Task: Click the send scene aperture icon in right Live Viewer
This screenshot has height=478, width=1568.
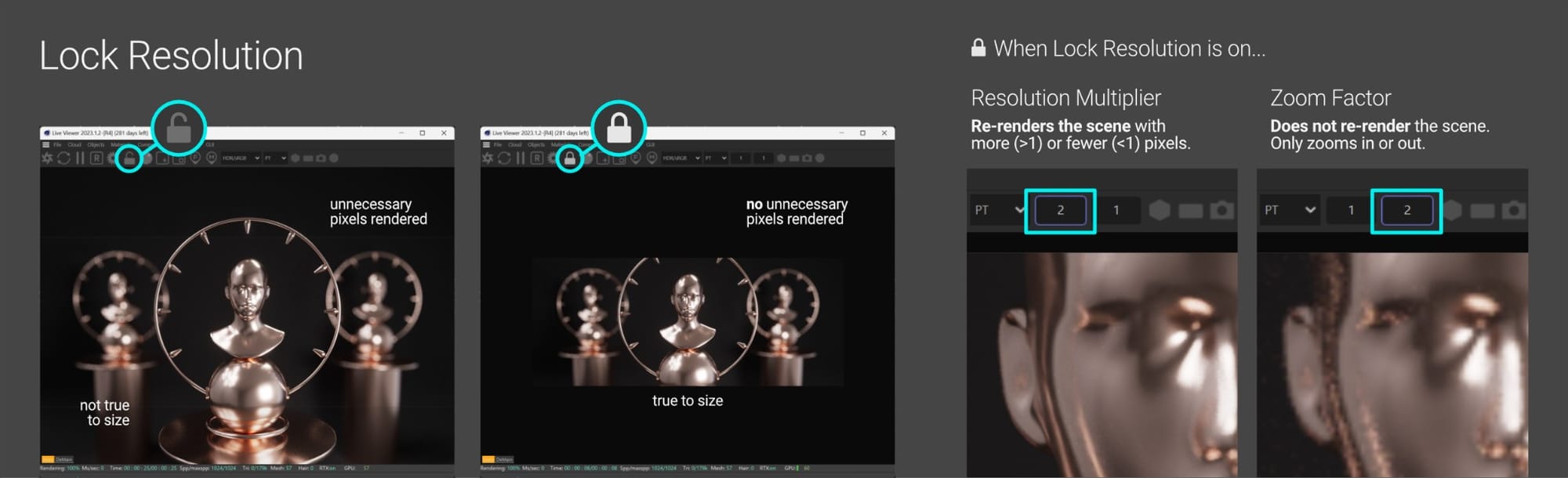Action: click(x=488, y=158)
